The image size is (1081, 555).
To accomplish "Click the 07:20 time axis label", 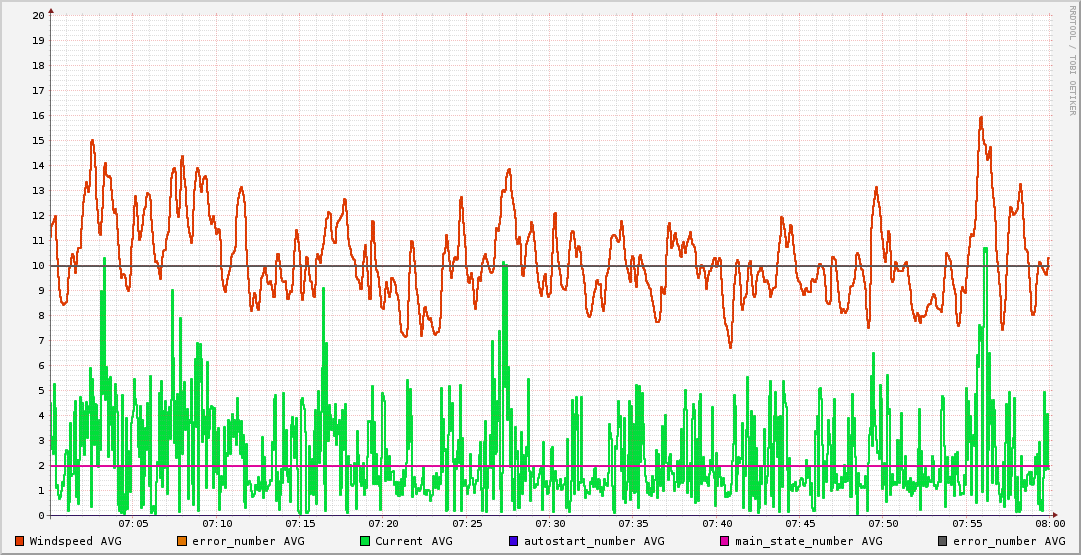I will (384, 525).
